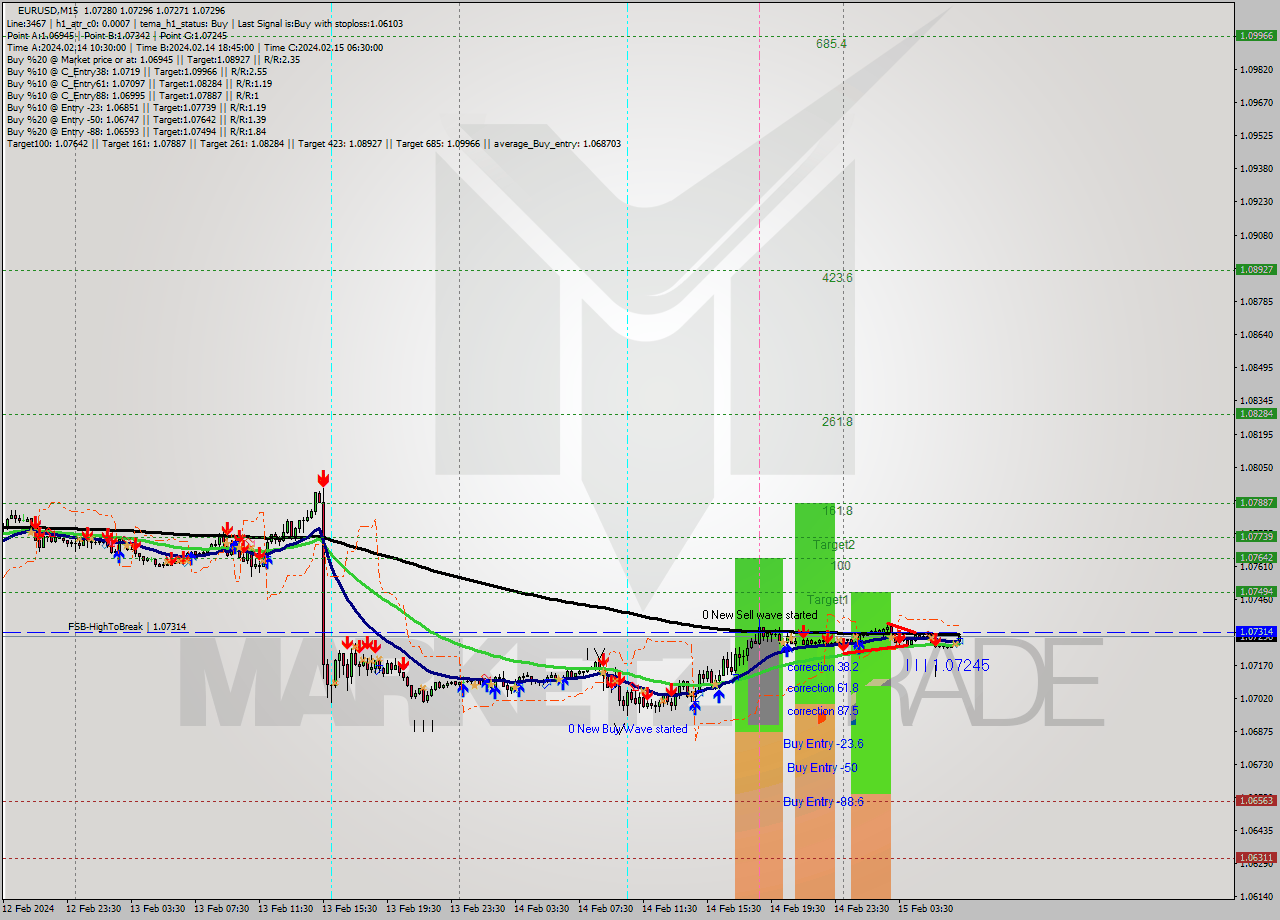Click the green 1.09966 price tag on the axis
This screenshot has height=920, width=1280.
pos(1256,35)
